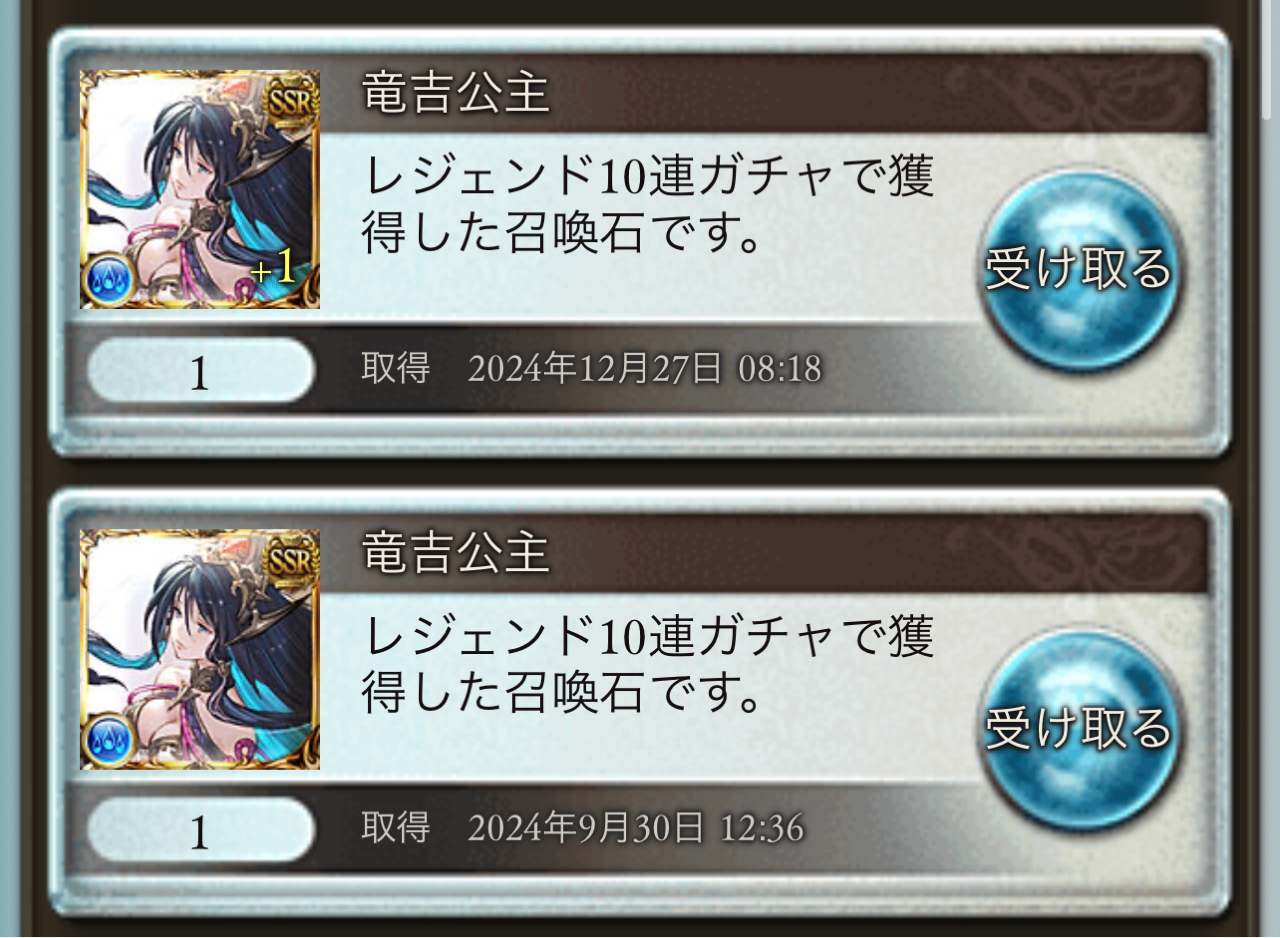The height and width of the screenshot is (938, 1280).
Task: Open the 竜吉公主 thumbnail marked +1
Action: [x=200, y=189]
